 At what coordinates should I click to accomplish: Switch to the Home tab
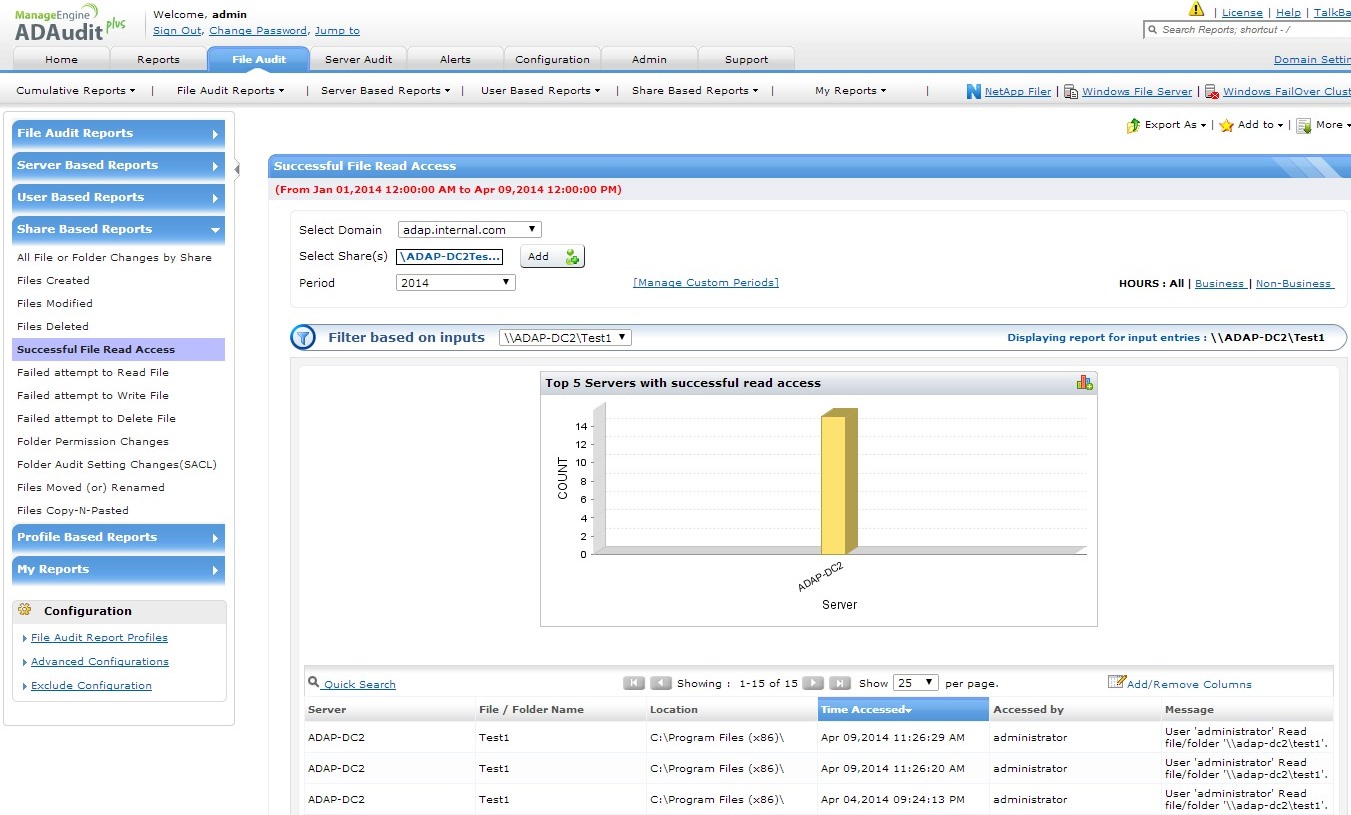point(62,60)
